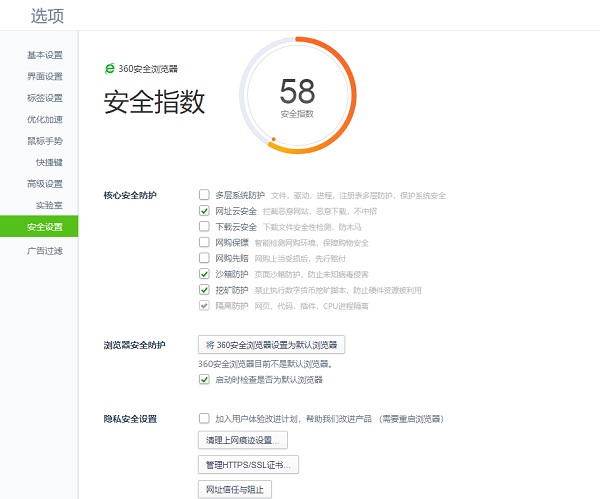Screen dimensions: 600x499
Task: Open 高级设置 section
Action: click(45, 184)
